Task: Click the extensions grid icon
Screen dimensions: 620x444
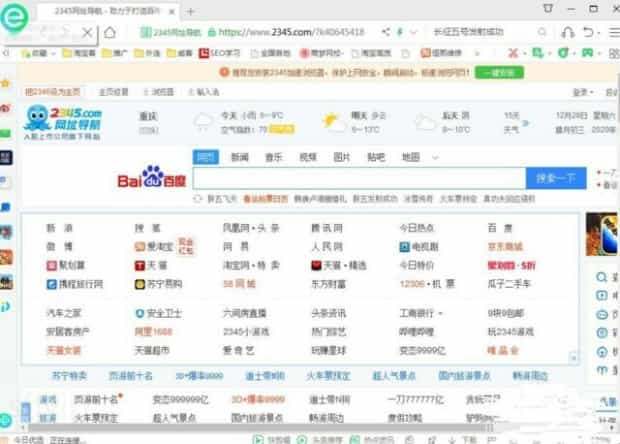Action: (614, 53)
